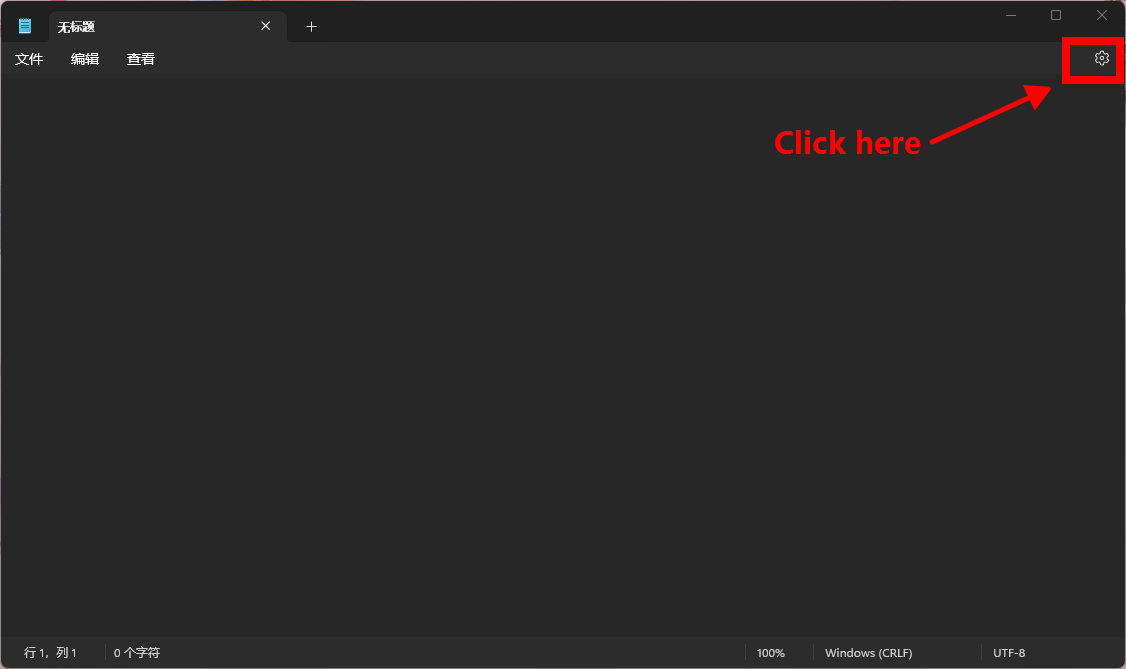Click the Notepad app icon in title bar

click(x=25, y=26)
